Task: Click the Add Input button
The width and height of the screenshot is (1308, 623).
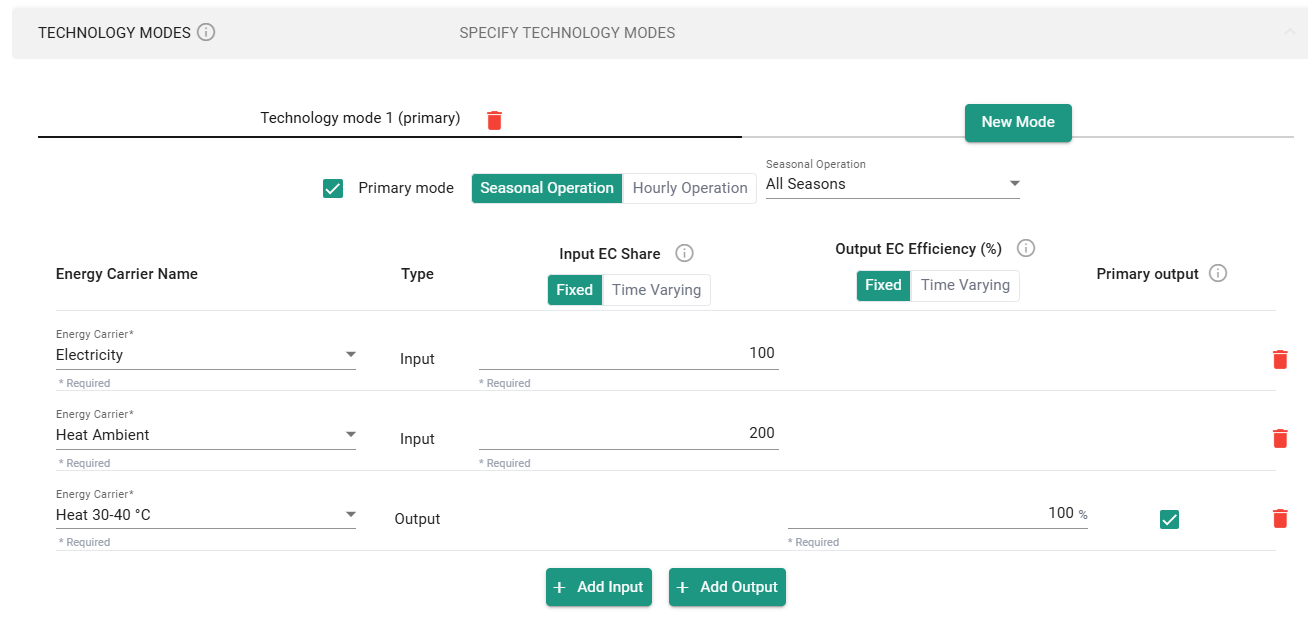Action: point(598,587)
